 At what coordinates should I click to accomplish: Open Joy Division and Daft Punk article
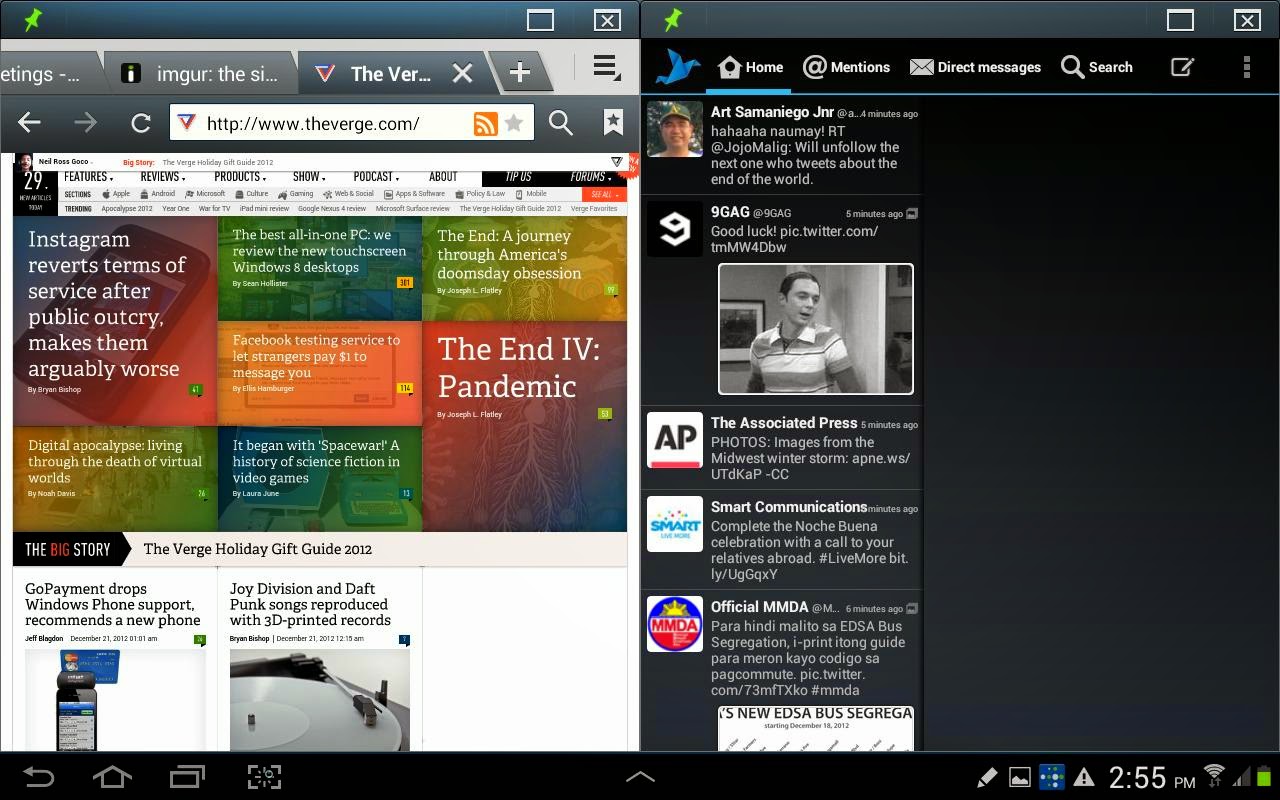[x=310, y=604]
